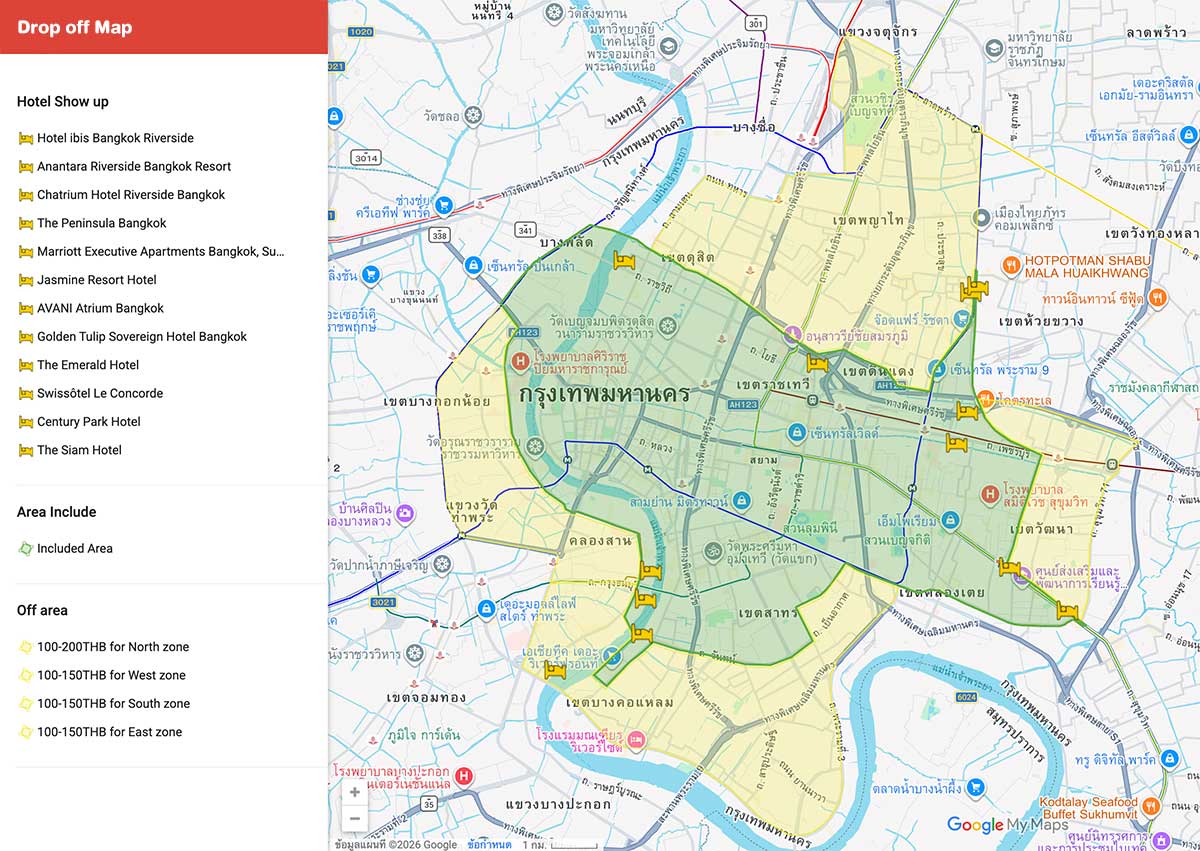
Task: Click the Samitivej Sukhumvit hospital marker
Action: (989, 493)
